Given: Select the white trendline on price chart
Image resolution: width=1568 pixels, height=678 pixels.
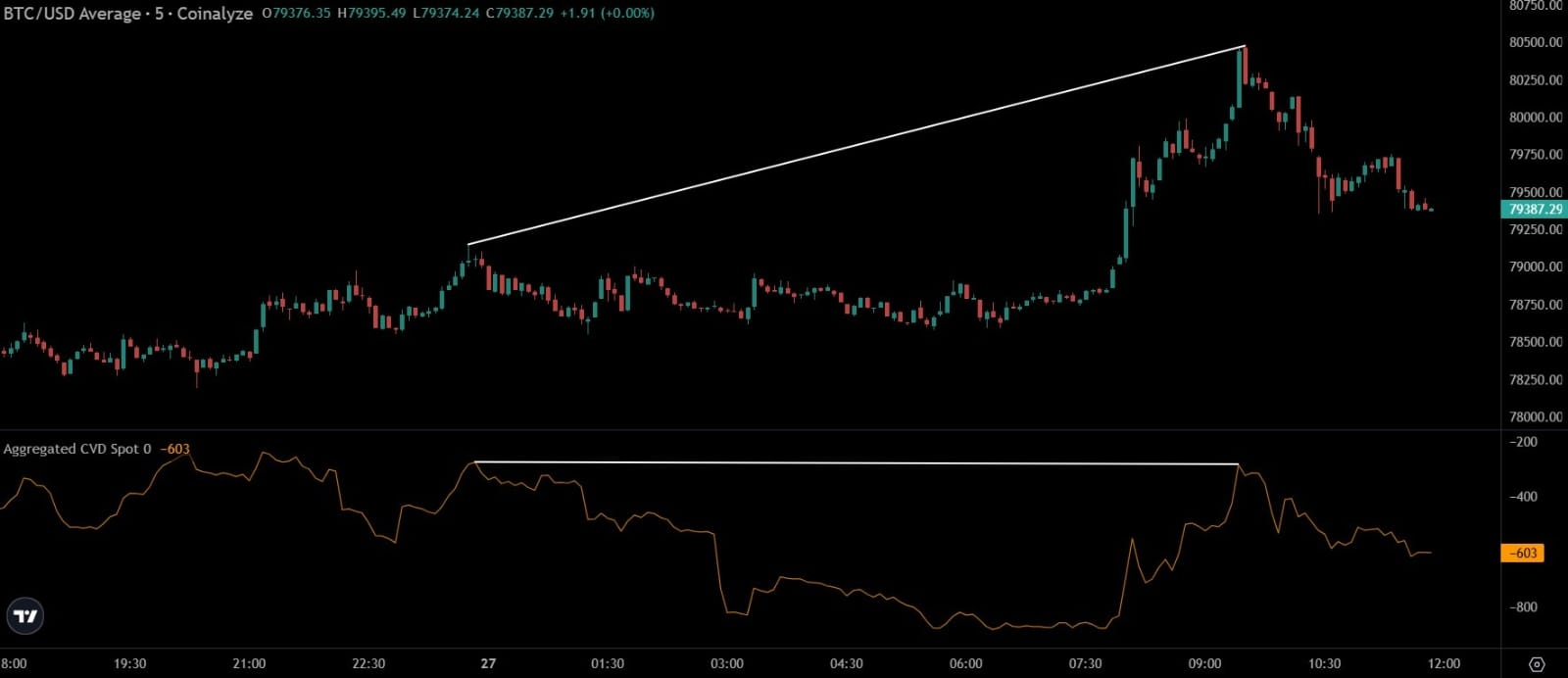Looking at the screenshot, I should click(857, 145).
